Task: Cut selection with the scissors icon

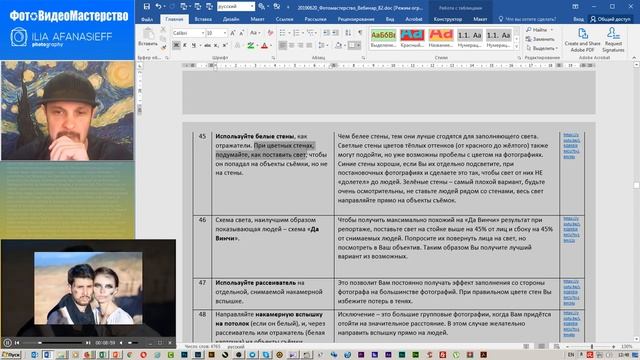Action: (x=163, y=30)
